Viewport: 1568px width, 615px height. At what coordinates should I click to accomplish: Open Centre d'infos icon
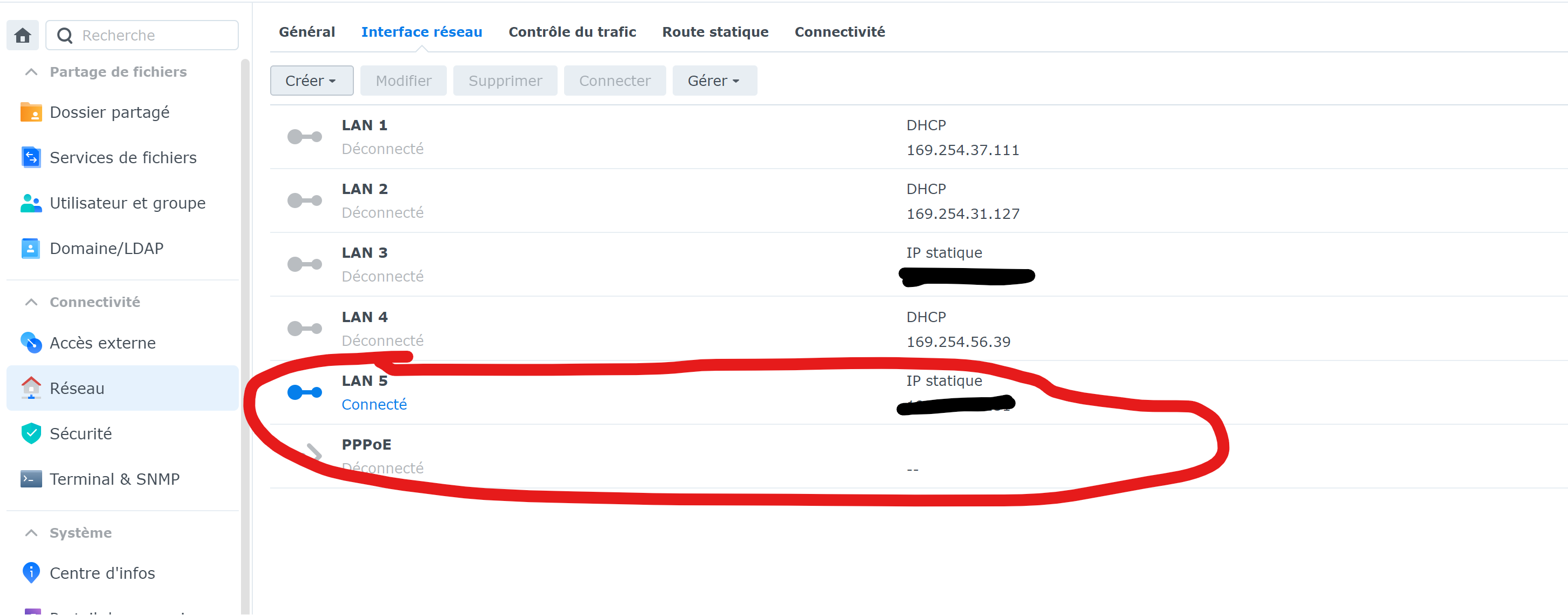(x=31, y=572)
